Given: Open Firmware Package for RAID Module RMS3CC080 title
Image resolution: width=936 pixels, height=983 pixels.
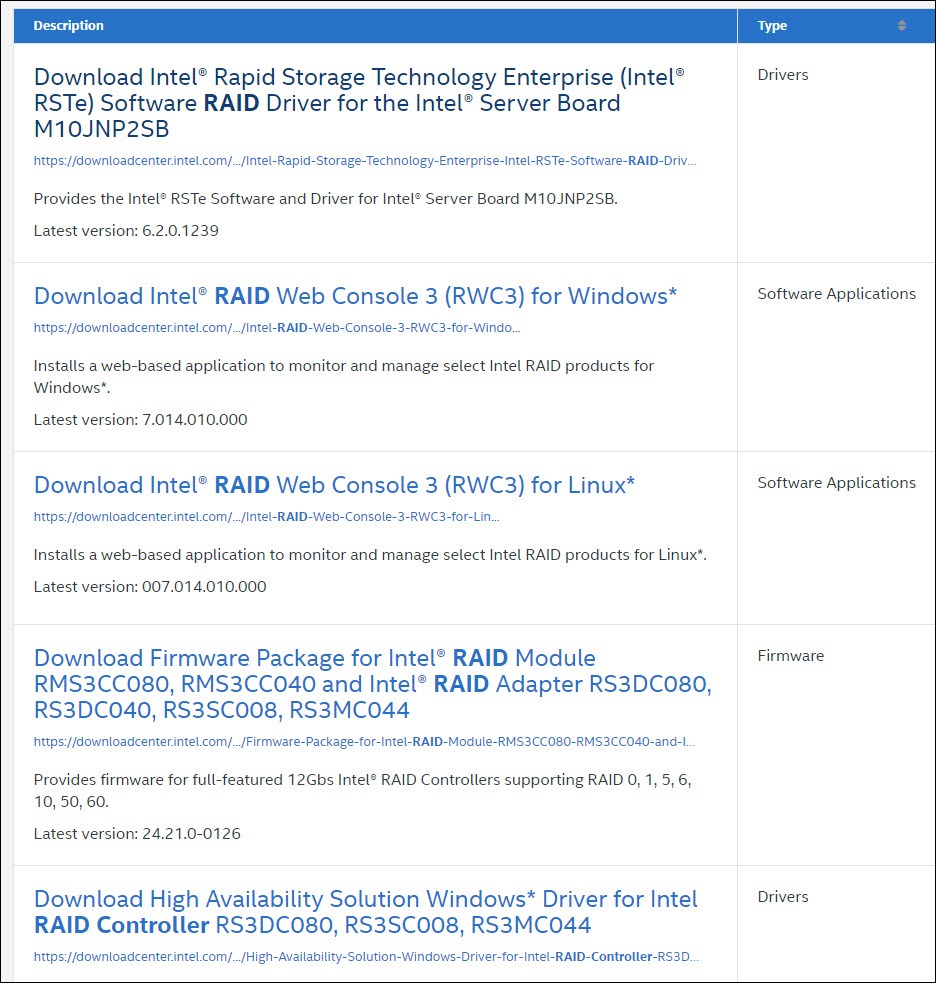Looking at the screenshot, I should (372, 684).
